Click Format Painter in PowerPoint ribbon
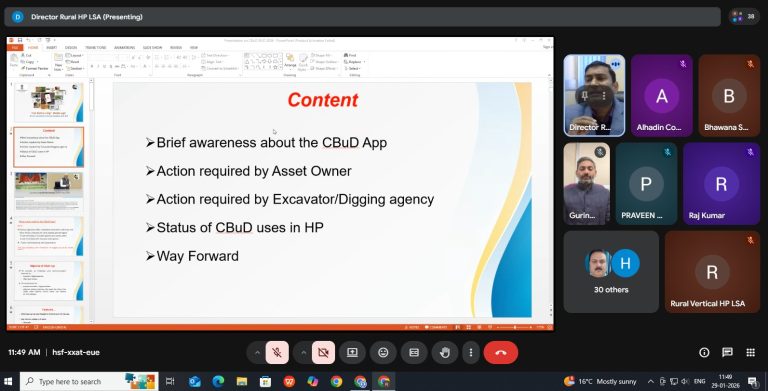This screenshot has width=768, height=391. pos(35,68)
